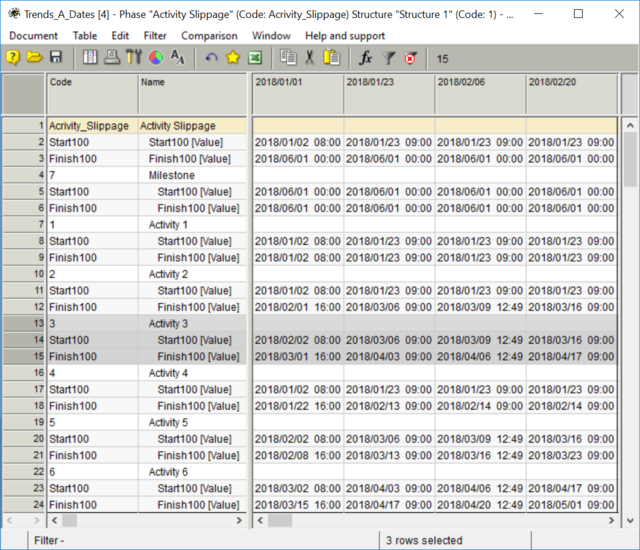This screenshot has height=550, width=640.
Task: Select row number 13 header
Action: click(x=24, y=323)
